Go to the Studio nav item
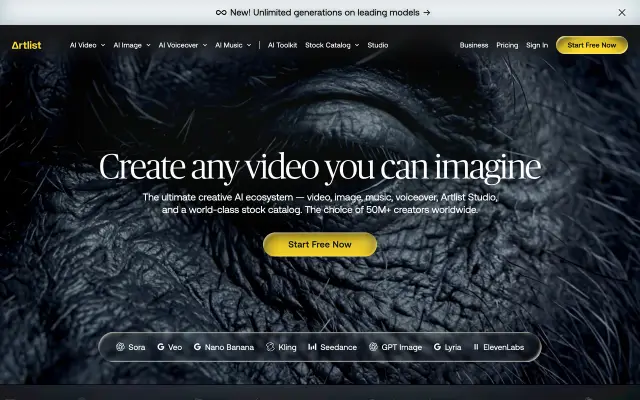The height and width of the screenshot is (400, 640). pyautogui.click(x=378, y=45)
